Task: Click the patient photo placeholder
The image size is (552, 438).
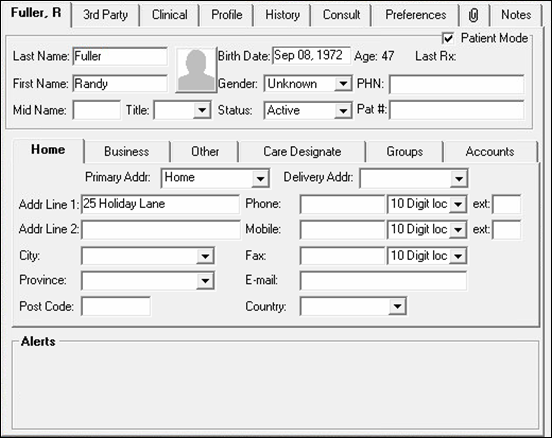Action: point(196,70)
